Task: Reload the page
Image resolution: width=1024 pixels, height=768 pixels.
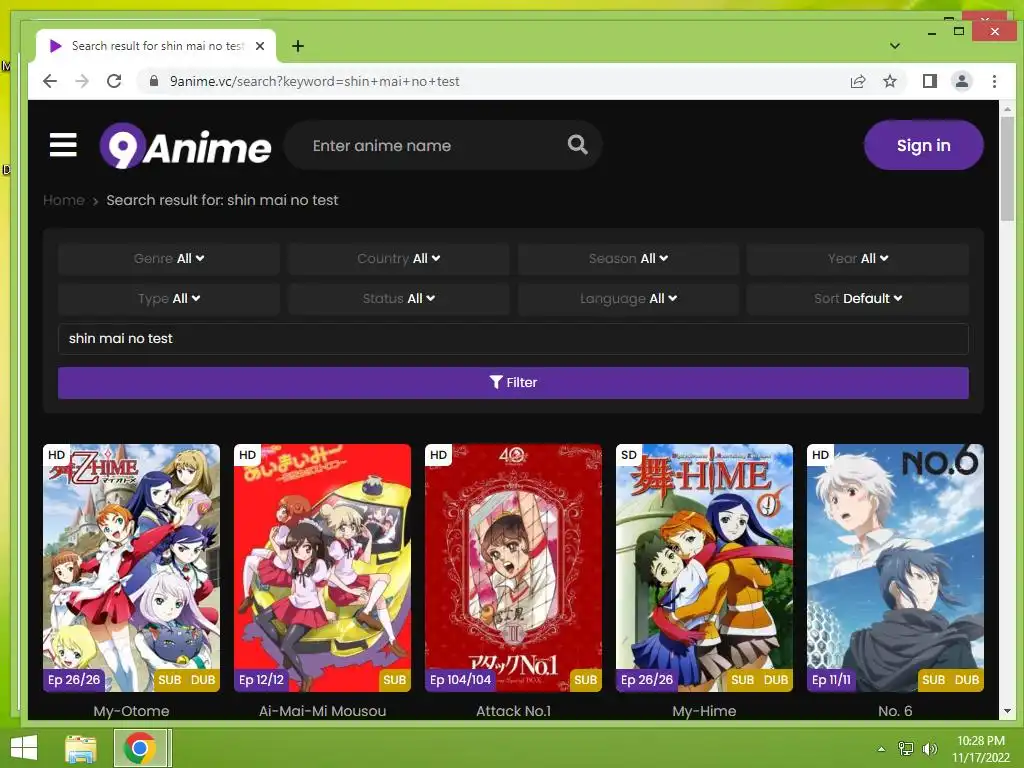Action: tap(114, 81)
